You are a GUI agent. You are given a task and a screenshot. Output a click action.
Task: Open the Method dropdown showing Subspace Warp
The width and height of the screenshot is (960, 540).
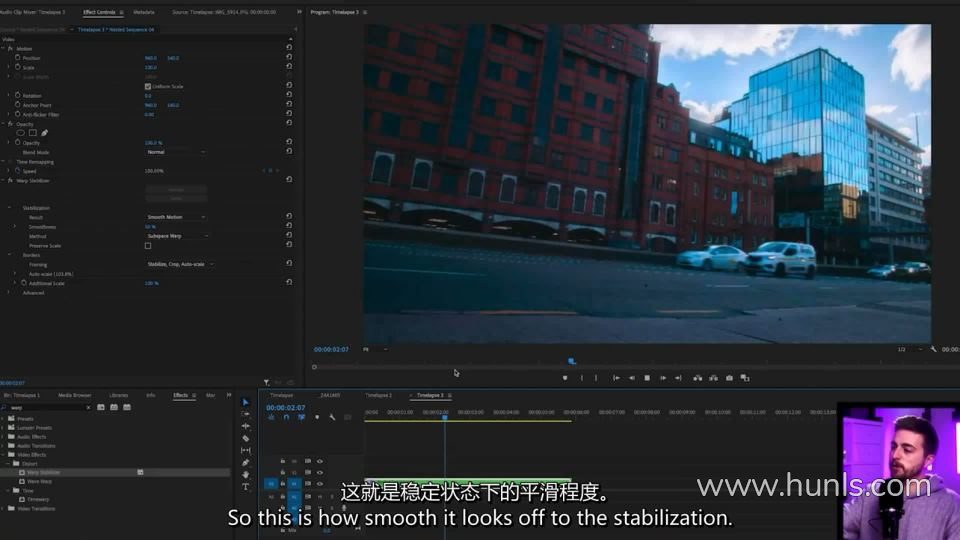[x=177, y=236]
